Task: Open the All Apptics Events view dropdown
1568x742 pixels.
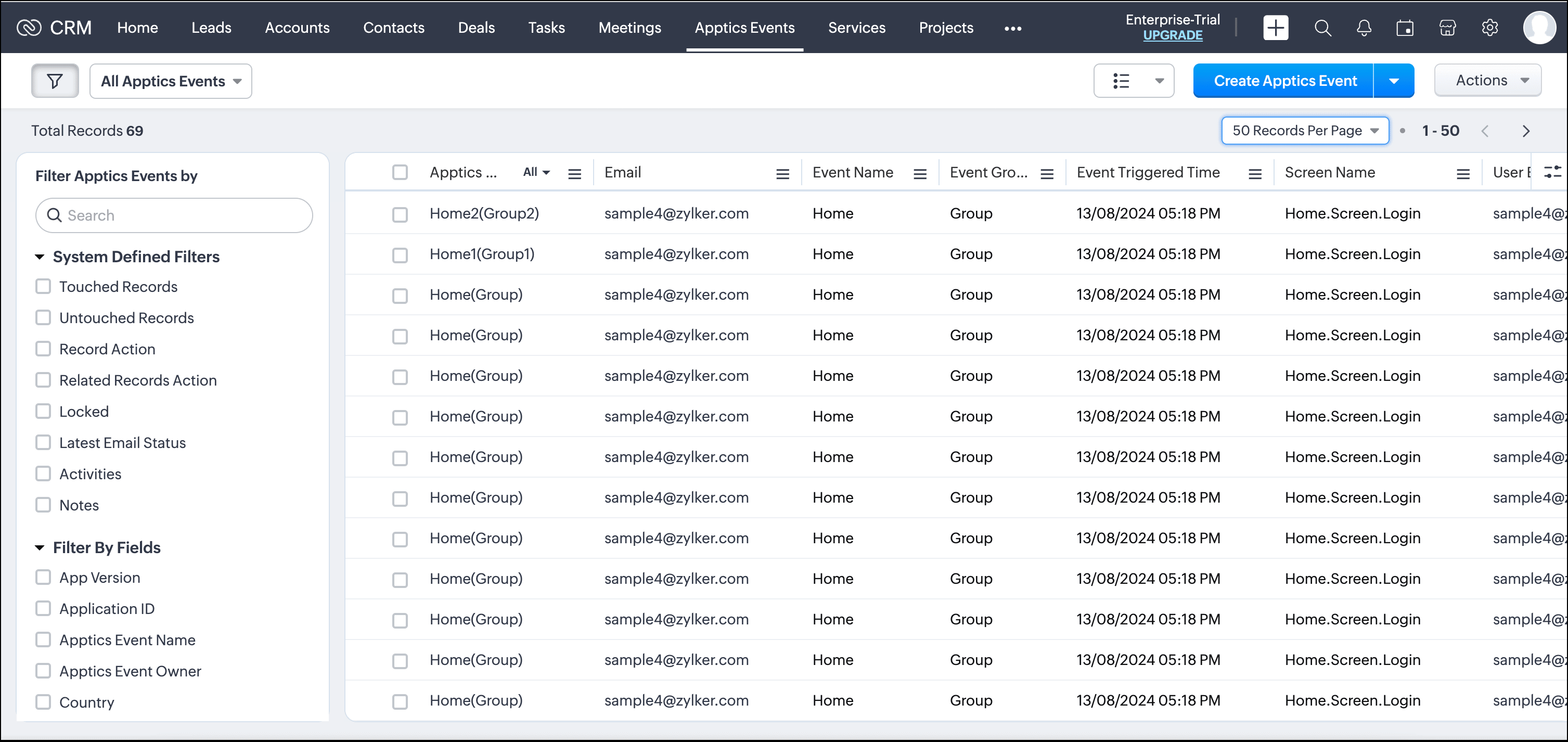Action: click(171, 81)
